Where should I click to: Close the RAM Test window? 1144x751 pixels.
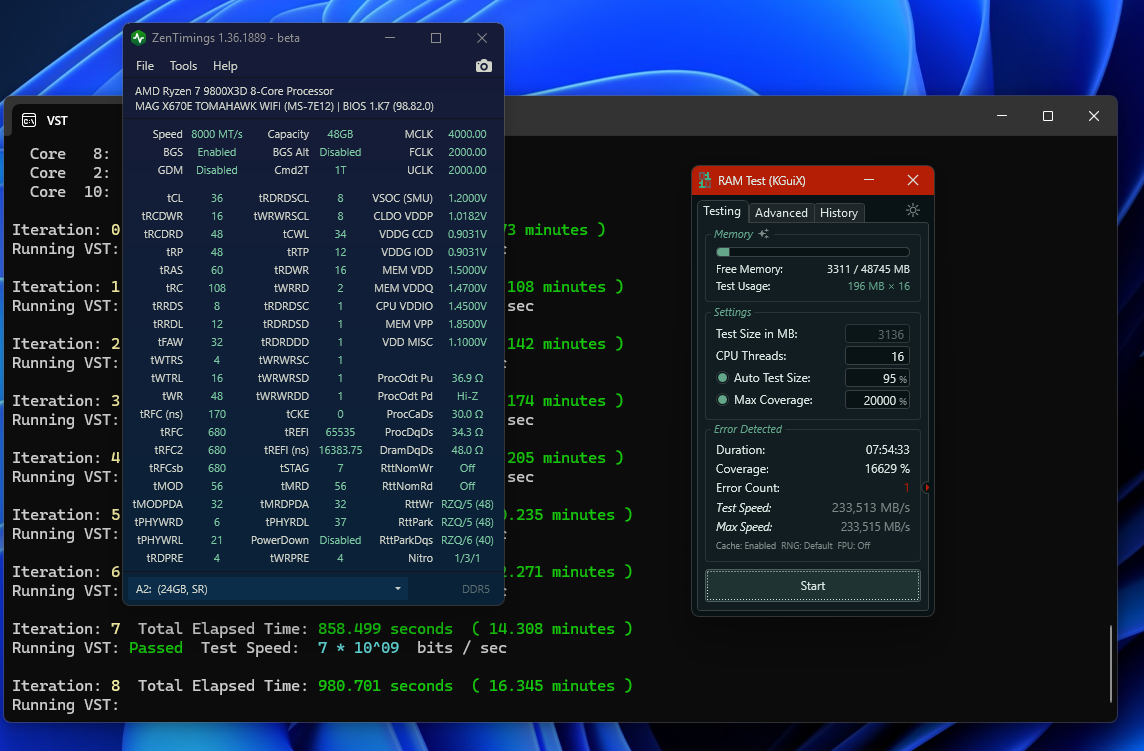[x=912, y=180]
